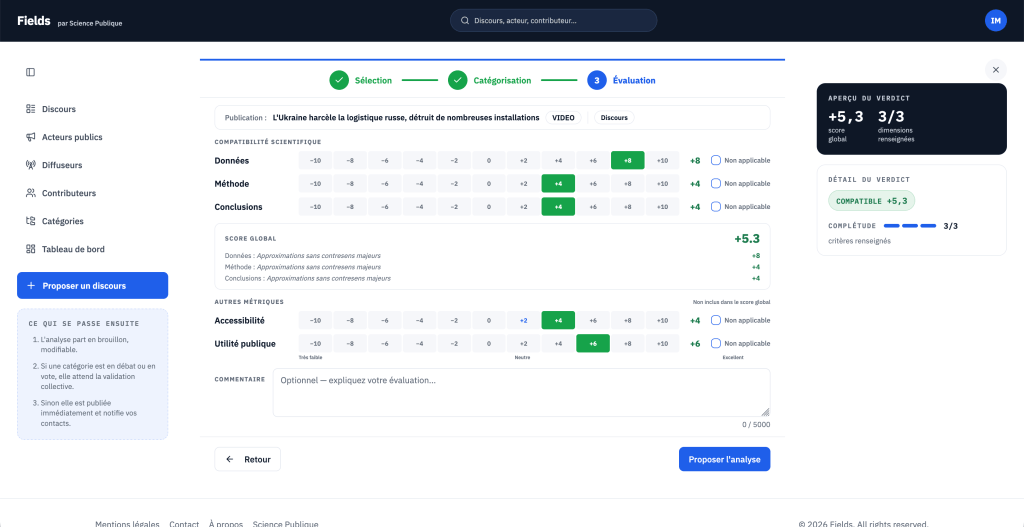1024x527 pixels.
Task: Check Non applicable for Données
Action: tap(716, 160)
